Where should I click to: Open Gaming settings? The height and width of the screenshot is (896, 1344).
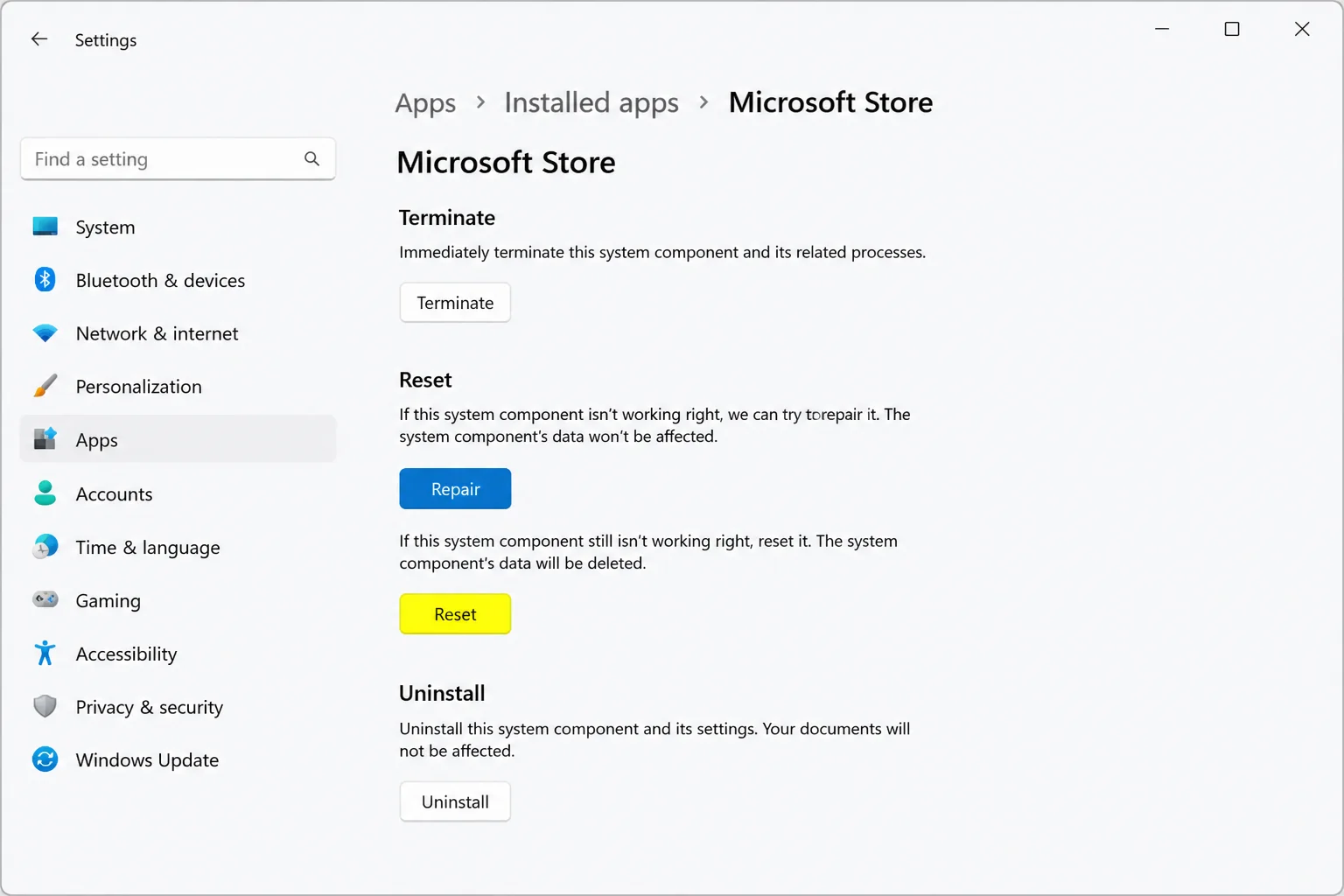click(x=178, y=600)
